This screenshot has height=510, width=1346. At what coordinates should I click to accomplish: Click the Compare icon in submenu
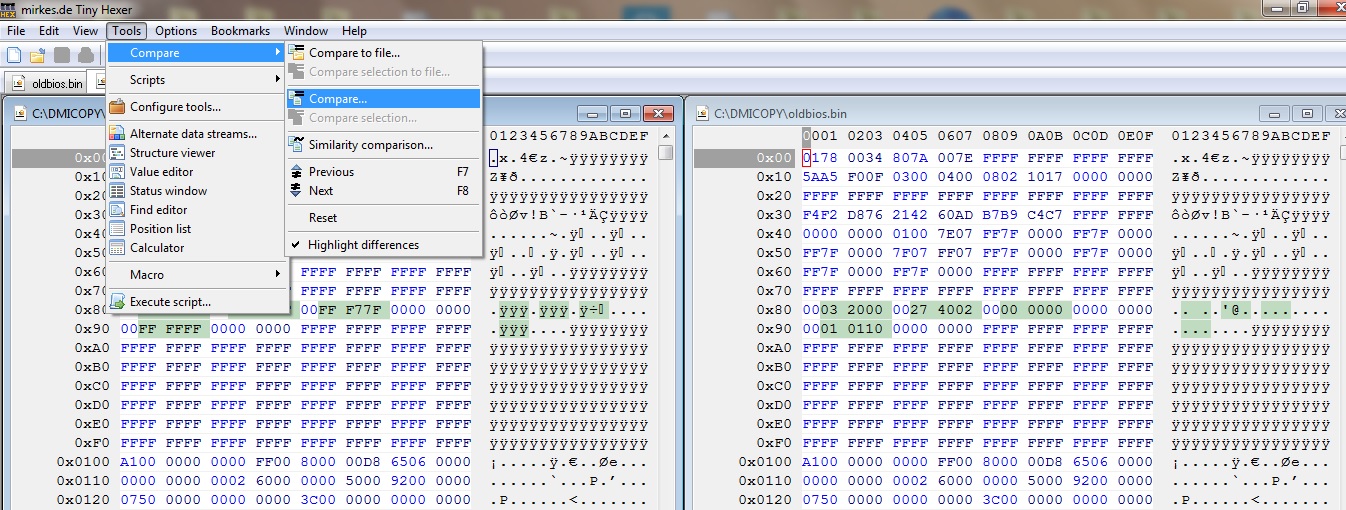click(x=297, y=99)
